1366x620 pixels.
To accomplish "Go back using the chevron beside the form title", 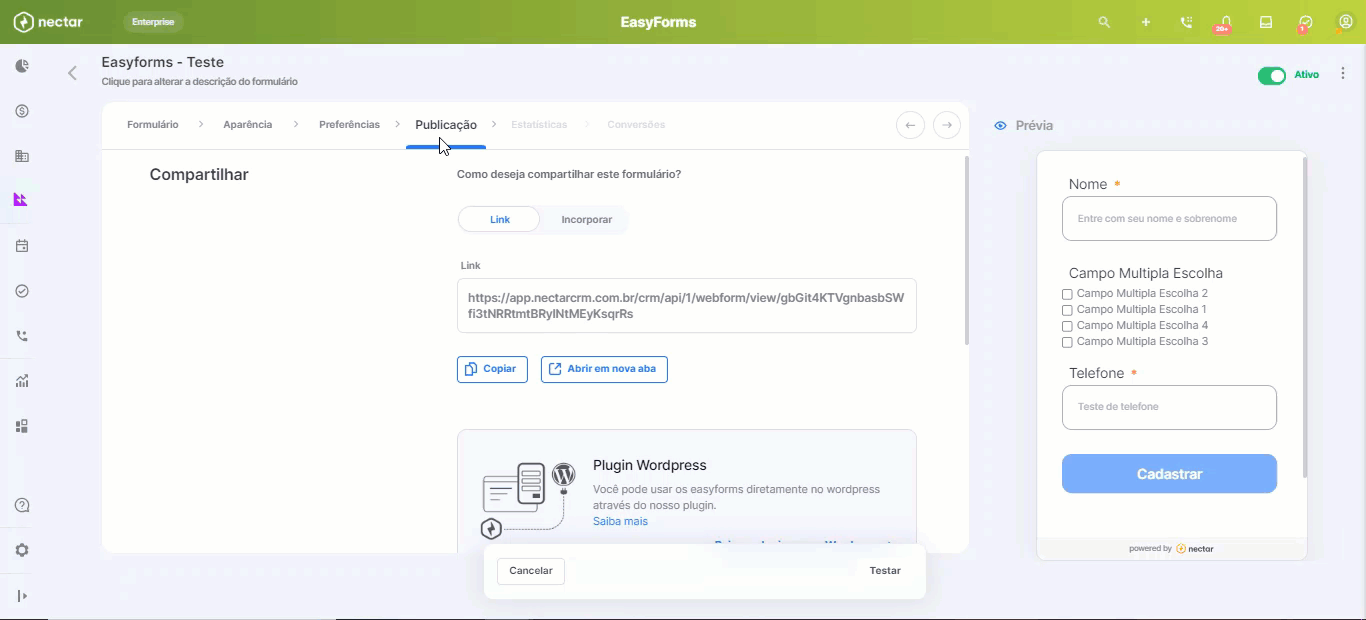I will pyautogui.click(x=72, y=73).
